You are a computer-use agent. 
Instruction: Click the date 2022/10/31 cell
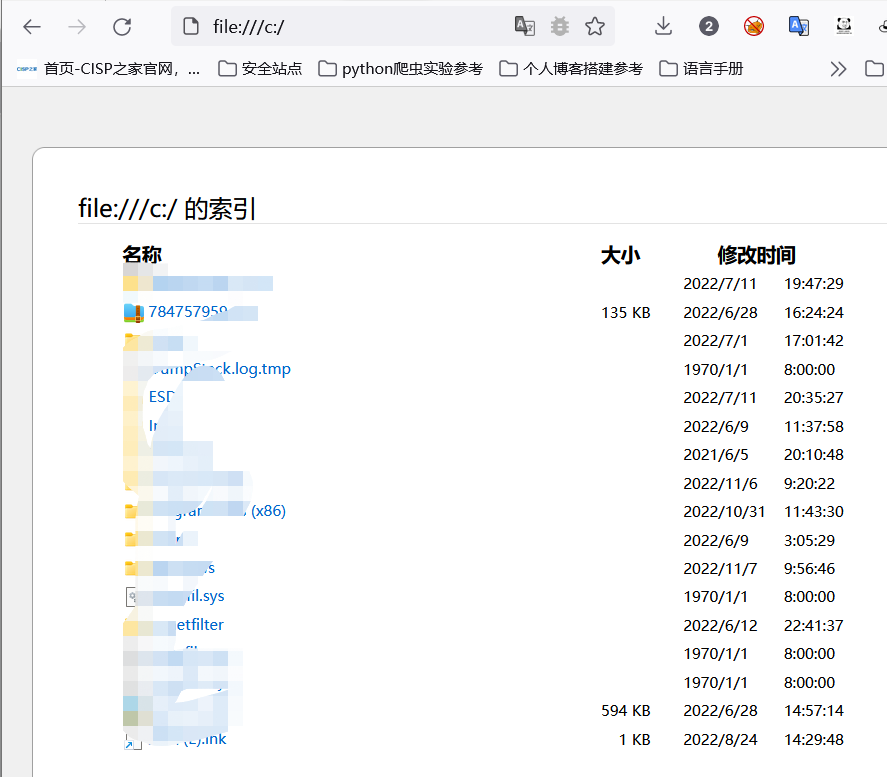point(724,512)
